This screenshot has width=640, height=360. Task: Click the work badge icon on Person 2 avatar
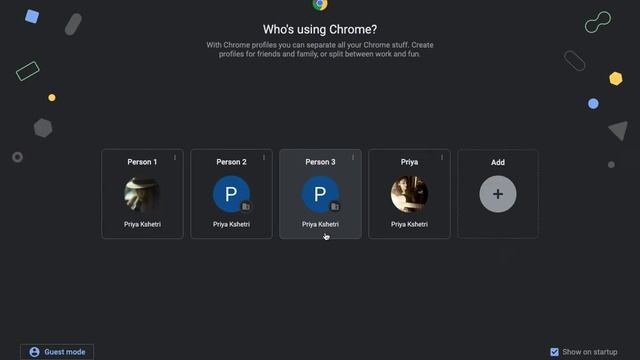click(246, 207)
